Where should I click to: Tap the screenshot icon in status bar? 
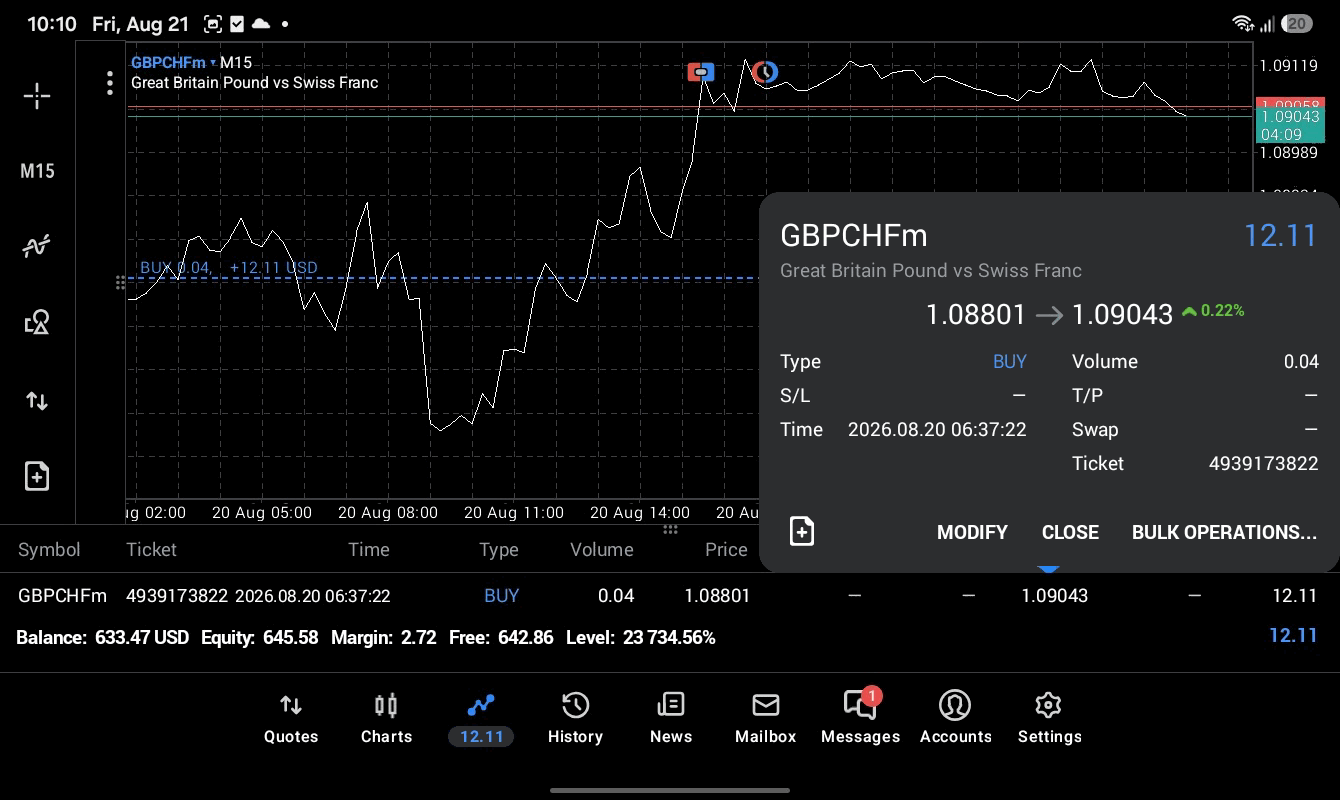pos(212,23)
